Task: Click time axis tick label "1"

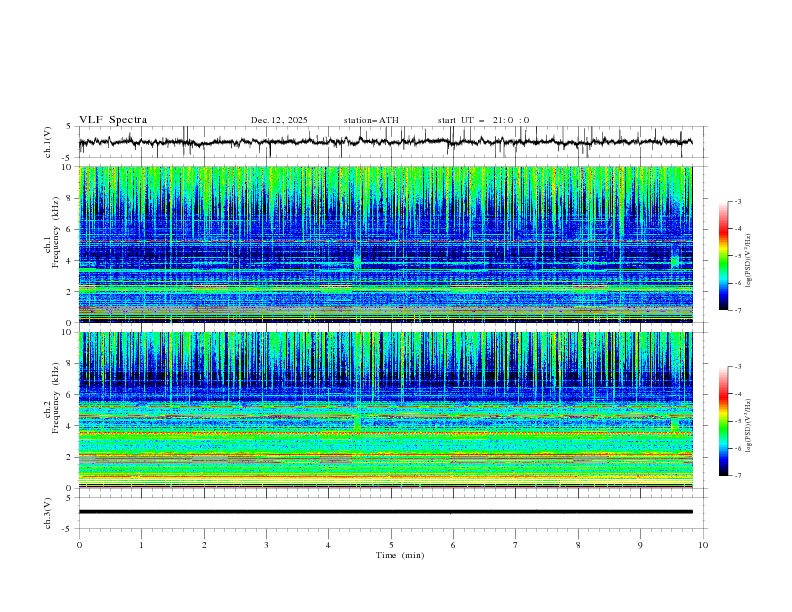Action: 141,545
